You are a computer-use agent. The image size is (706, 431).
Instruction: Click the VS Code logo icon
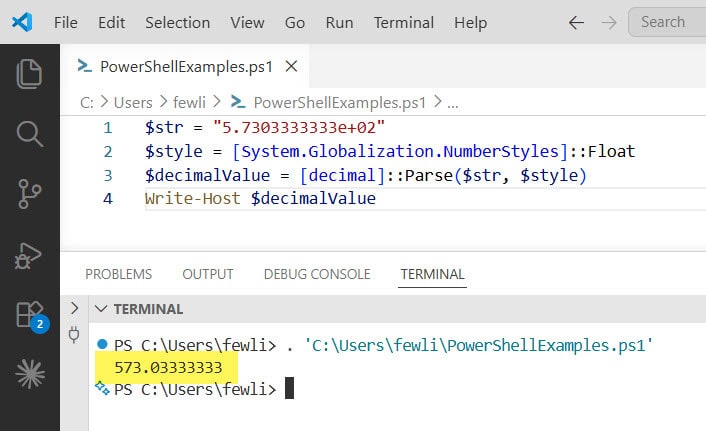pos(22,22)
